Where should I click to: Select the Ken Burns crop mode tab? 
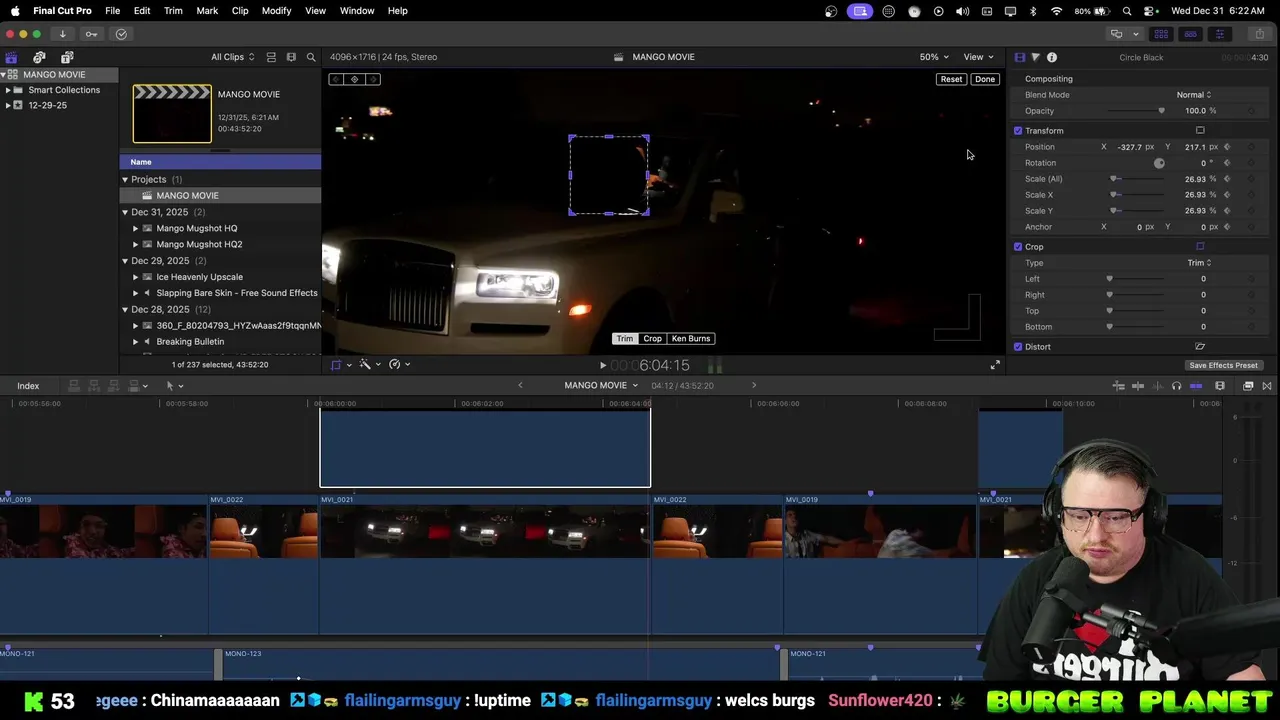(691, 338)
